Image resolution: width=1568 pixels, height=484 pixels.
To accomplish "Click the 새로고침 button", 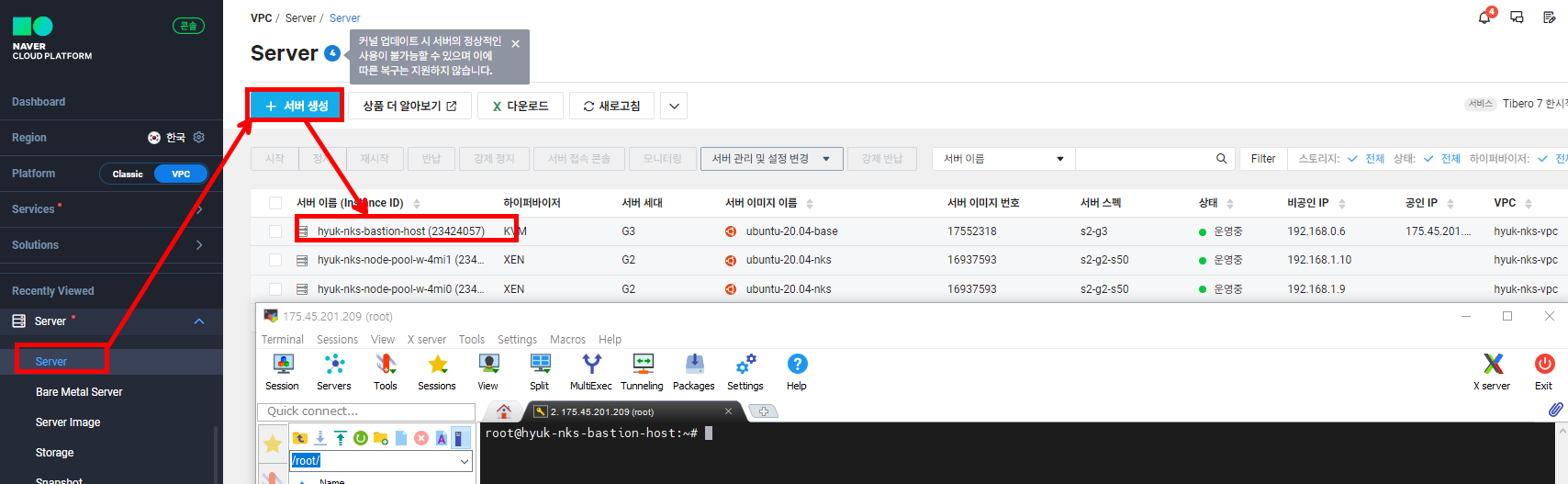I will point(611,106).
